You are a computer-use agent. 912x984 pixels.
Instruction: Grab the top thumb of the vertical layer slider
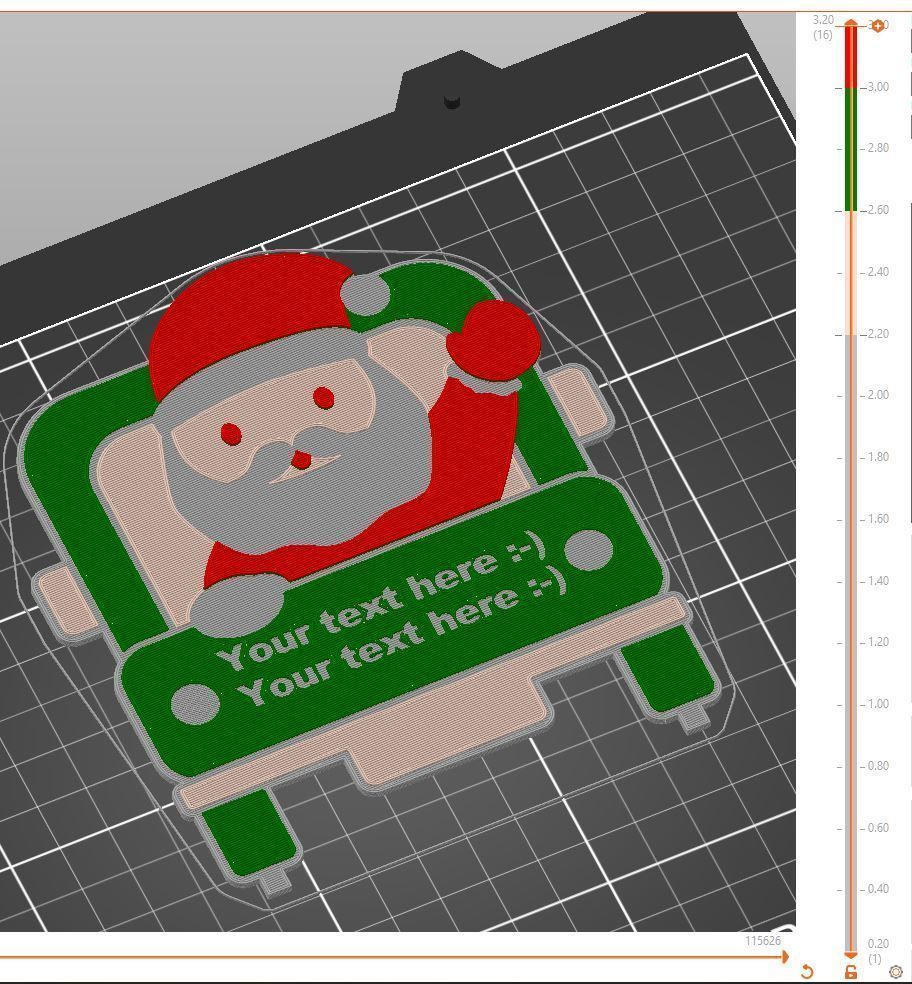pyautogui.click(x=850, y=24)
